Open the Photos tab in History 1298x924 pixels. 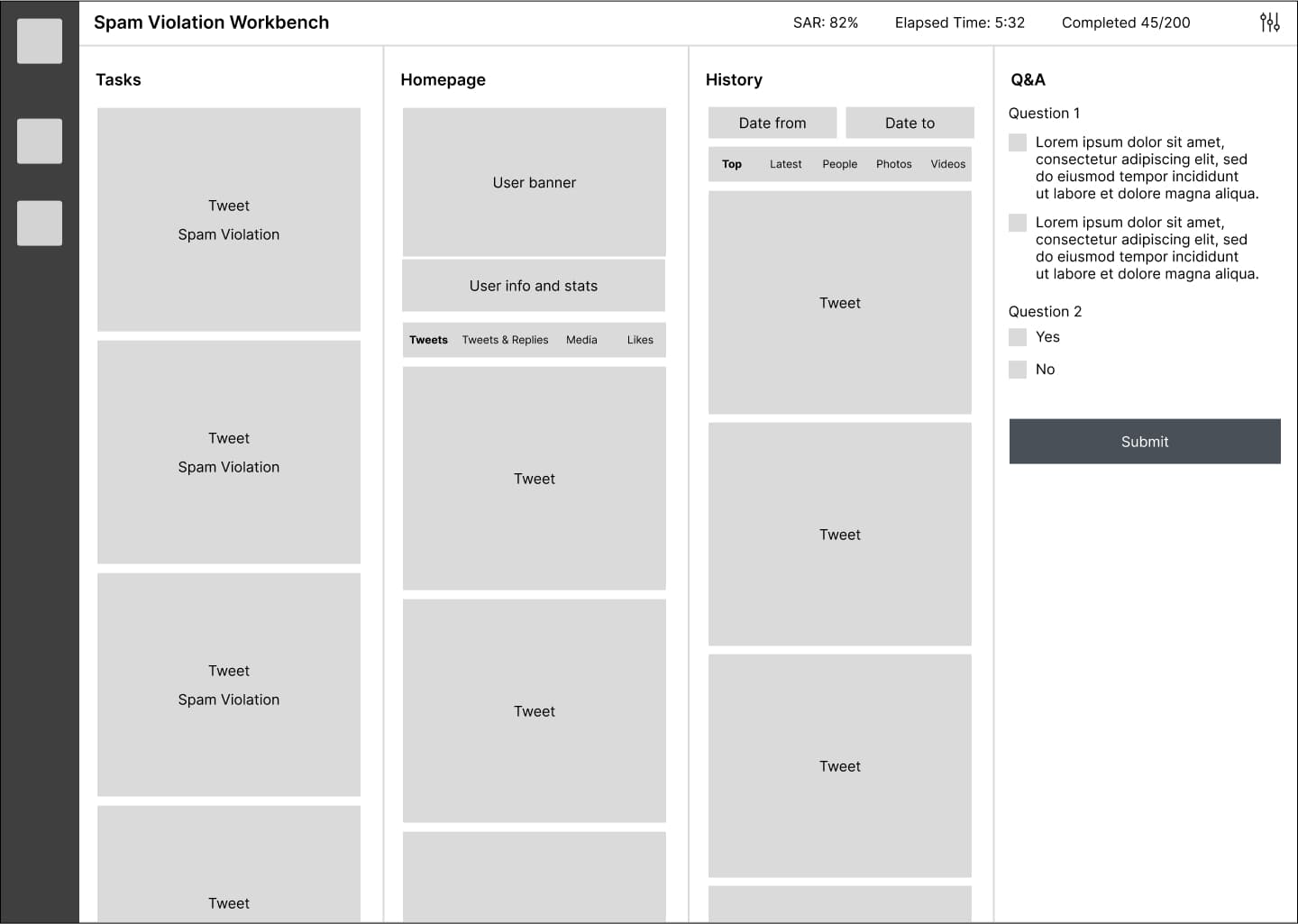[893, 164]
